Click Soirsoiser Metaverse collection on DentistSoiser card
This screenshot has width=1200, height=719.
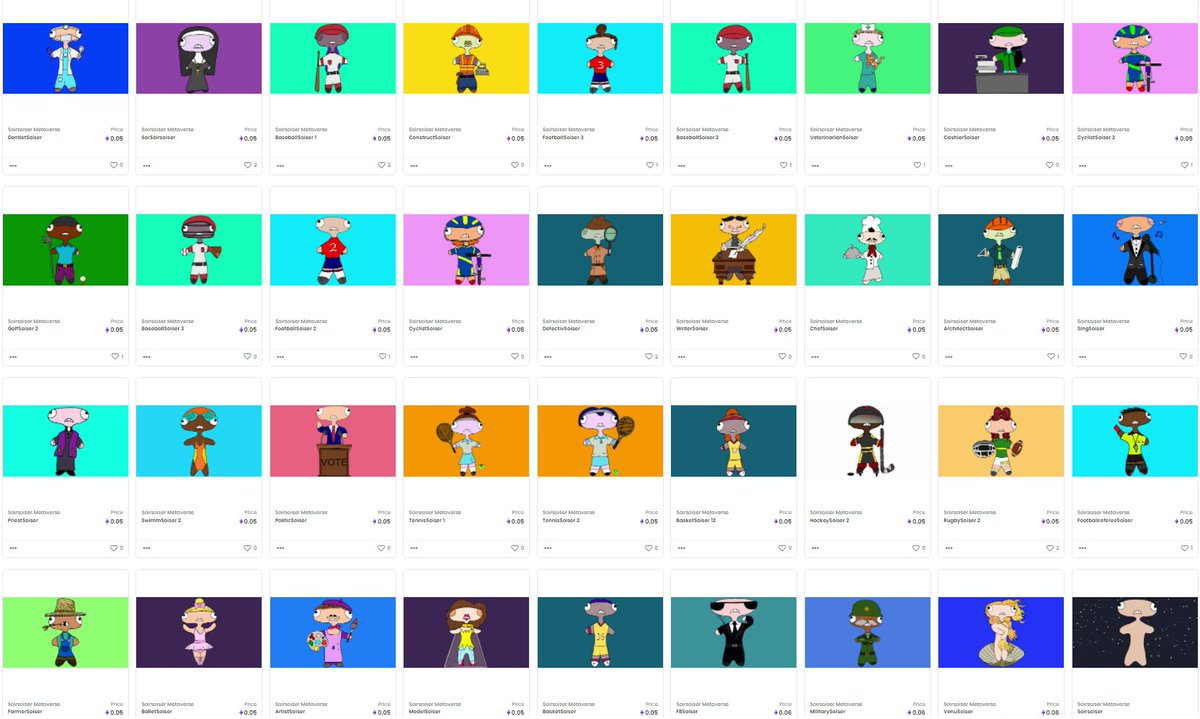[x=34, y=130]
